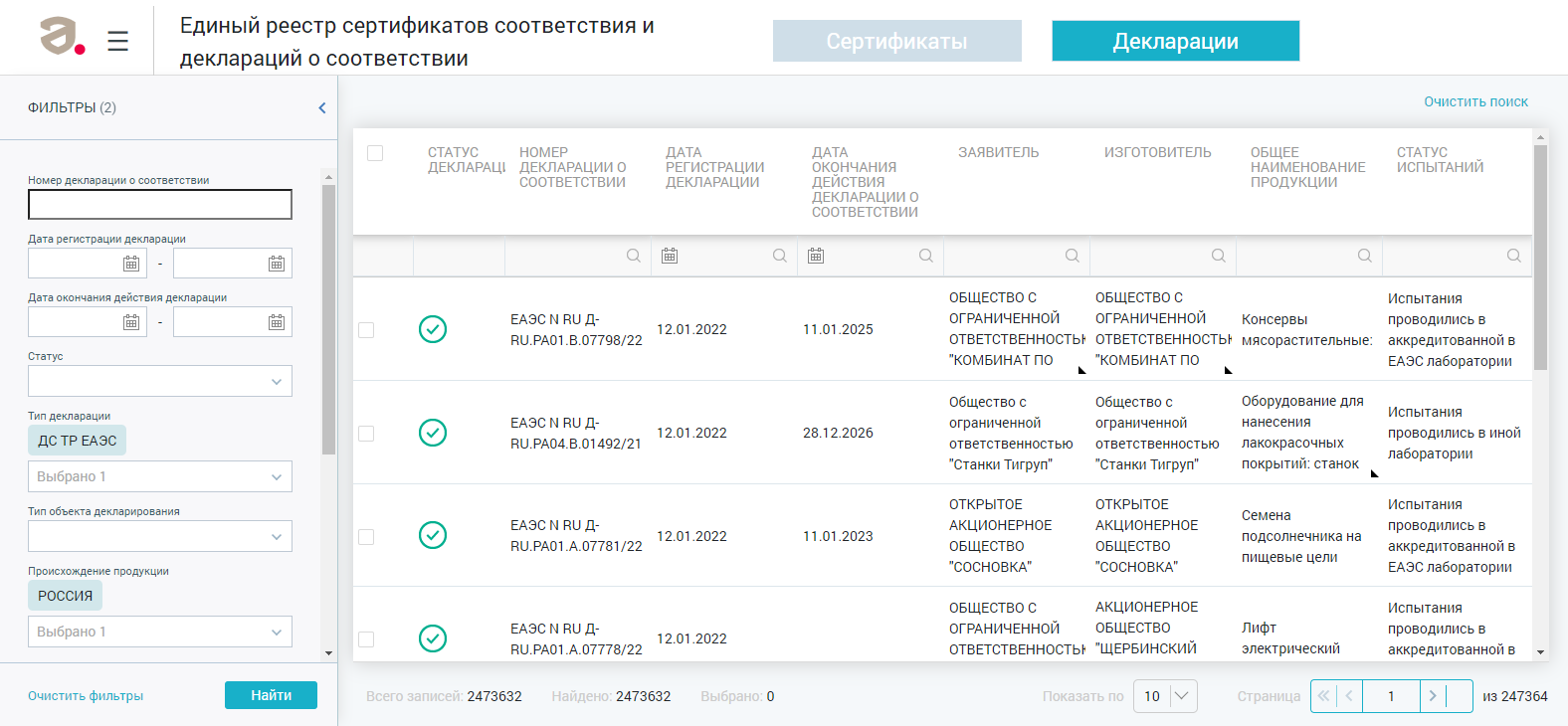Click search icon in Изготовитель column
The height and width of the screenshot is (726, 1568).
pos(1218,256)
